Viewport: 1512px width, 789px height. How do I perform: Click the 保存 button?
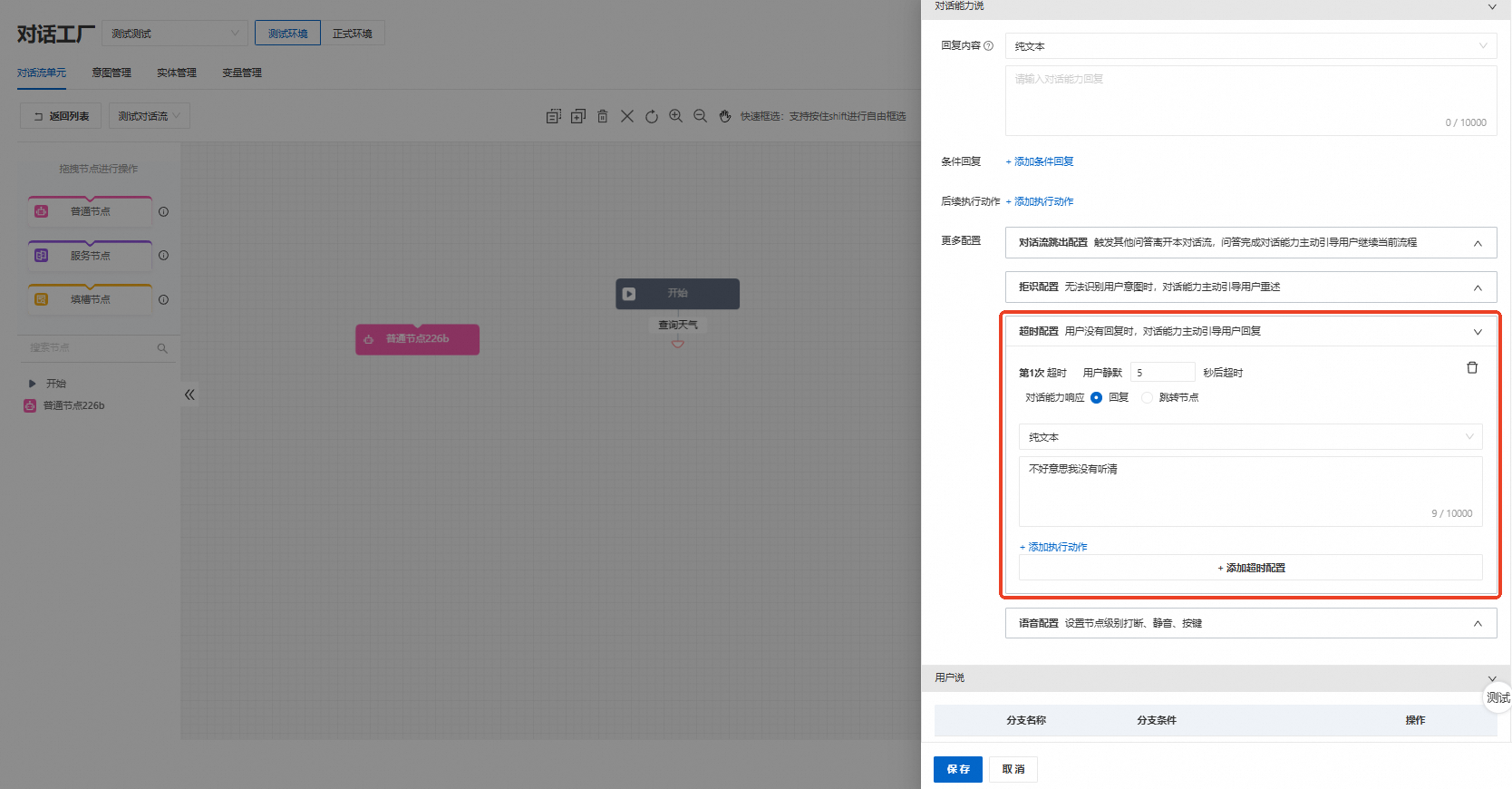[958, 769]
